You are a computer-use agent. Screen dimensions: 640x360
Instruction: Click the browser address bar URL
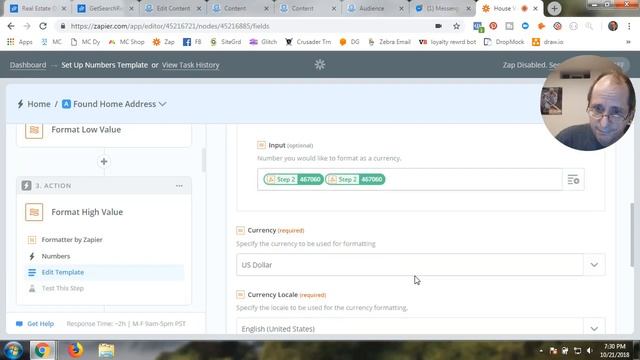(170, 26)
